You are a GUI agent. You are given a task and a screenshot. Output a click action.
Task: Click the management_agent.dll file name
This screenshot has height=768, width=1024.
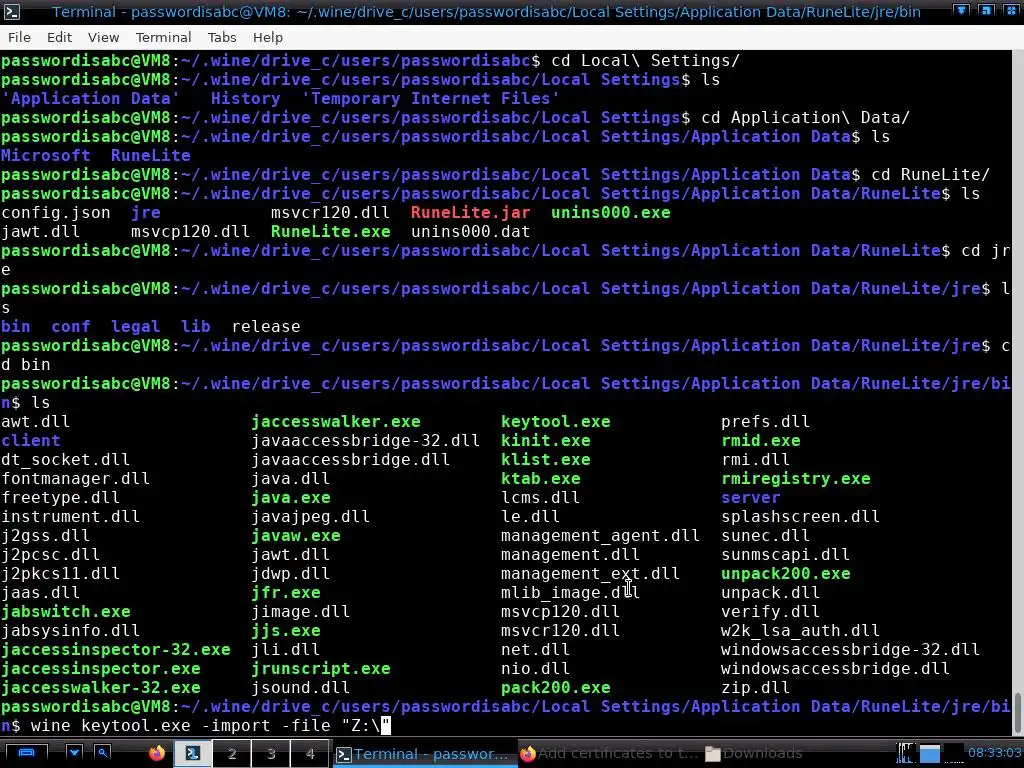click(x=600, y=536)
